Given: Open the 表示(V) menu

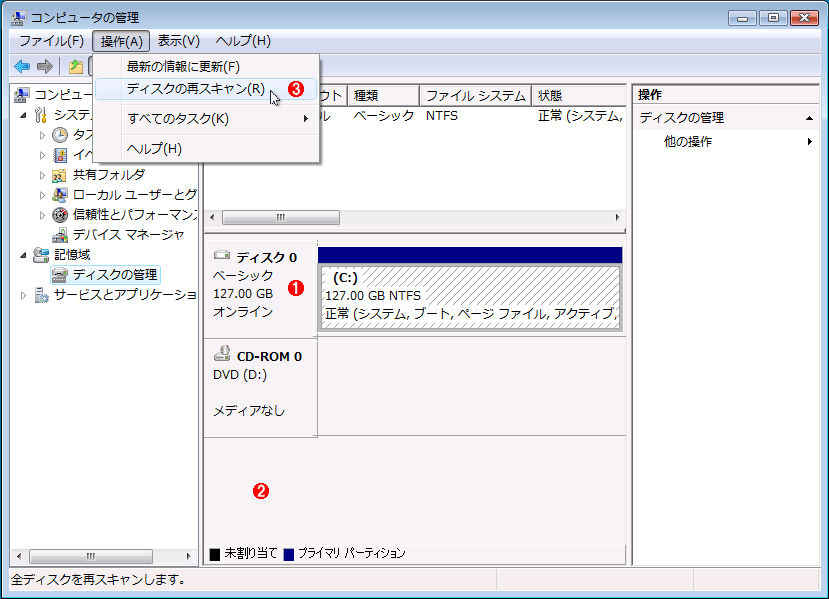Looking at the screenshot, I should [179, 41].
